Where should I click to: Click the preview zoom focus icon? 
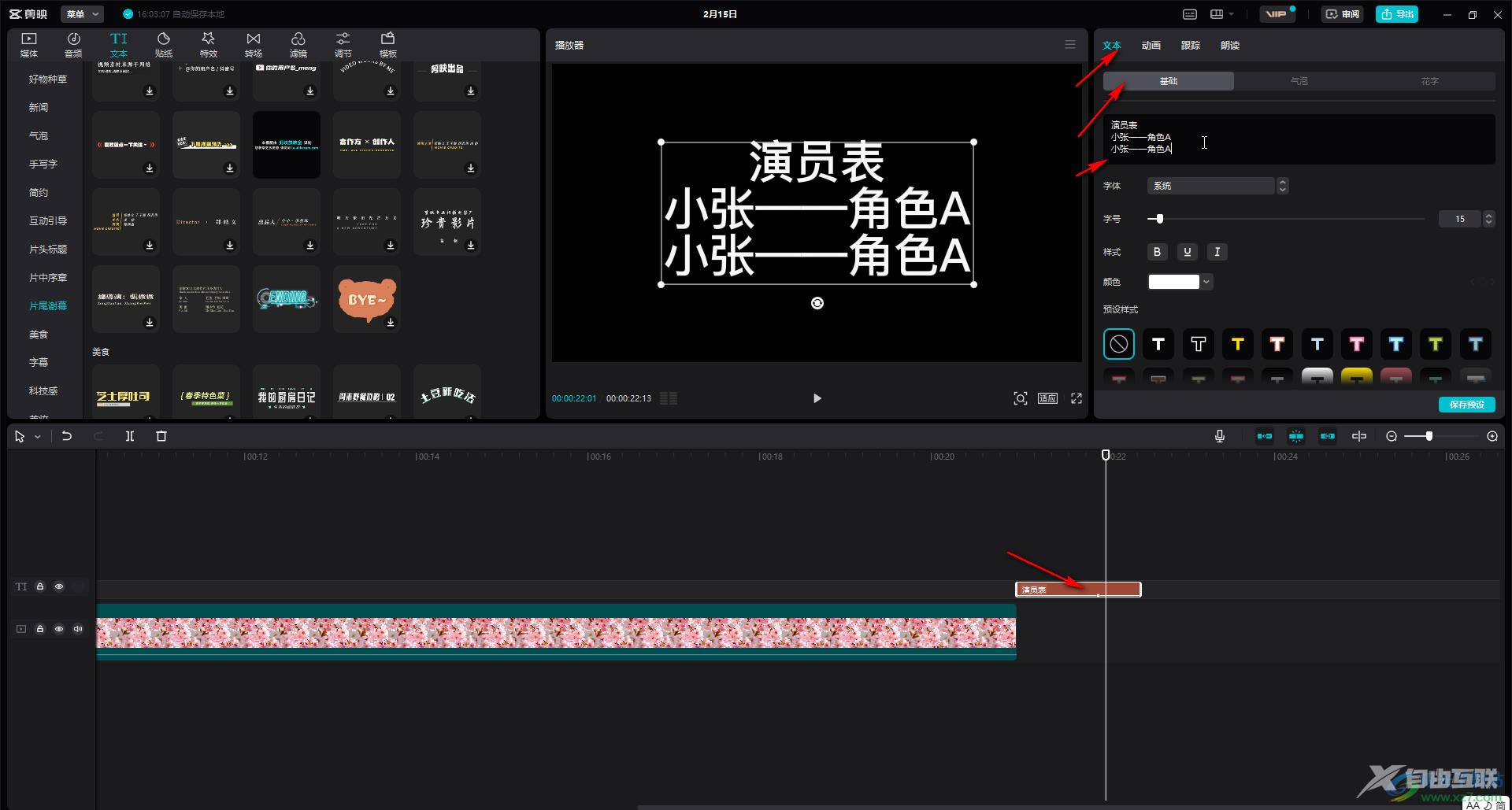(x=1021, y=398)
